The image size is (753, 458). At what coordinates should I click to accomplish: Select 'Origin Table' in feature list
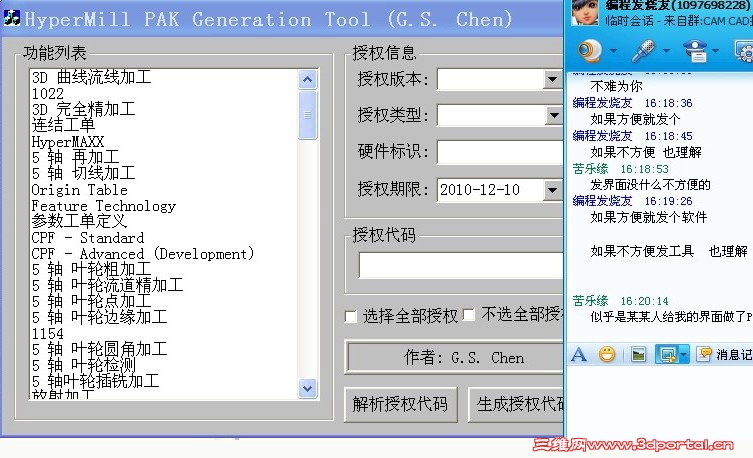coord(79,190)
